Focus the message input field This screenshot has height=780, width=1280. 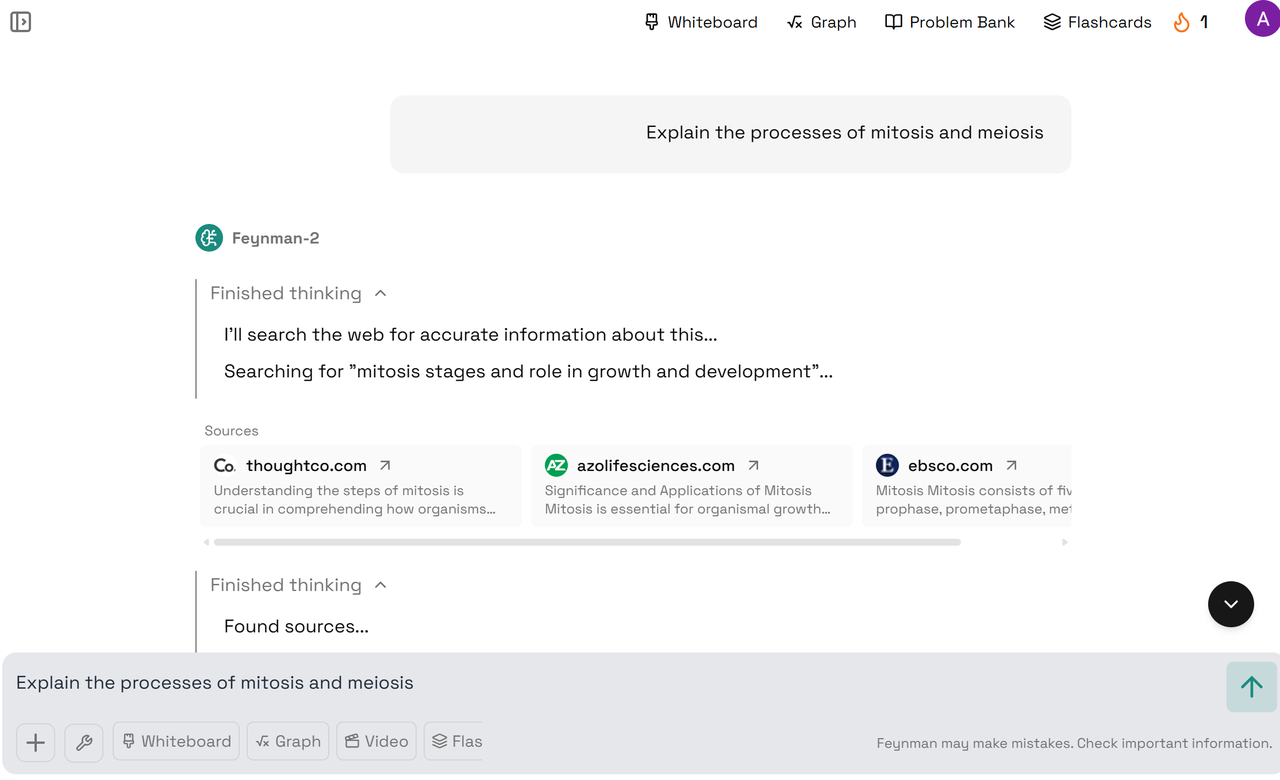pos(600,684)
